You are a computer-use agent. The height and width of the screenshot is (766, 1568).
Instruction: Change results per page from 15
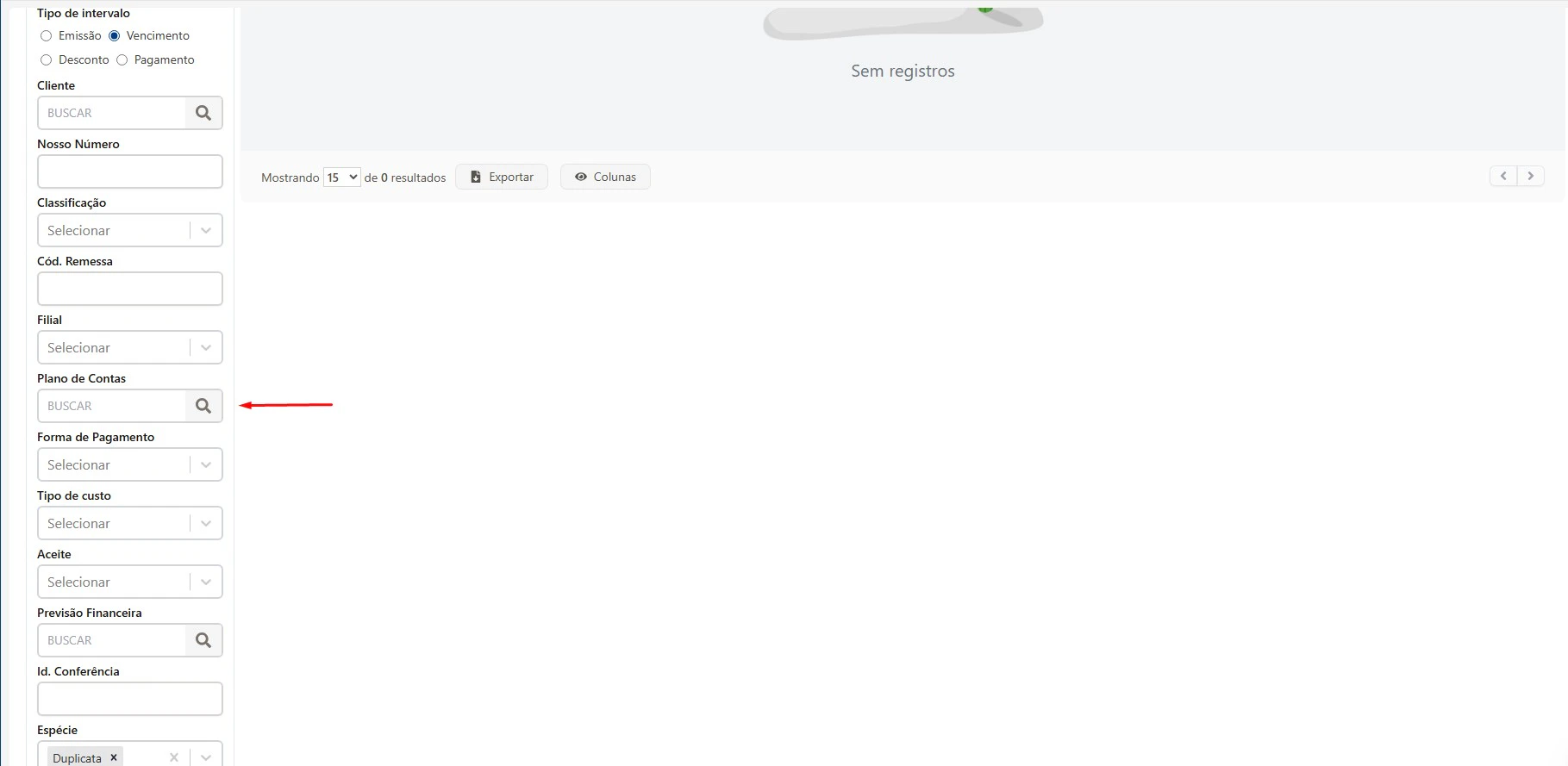coord(342,177)
